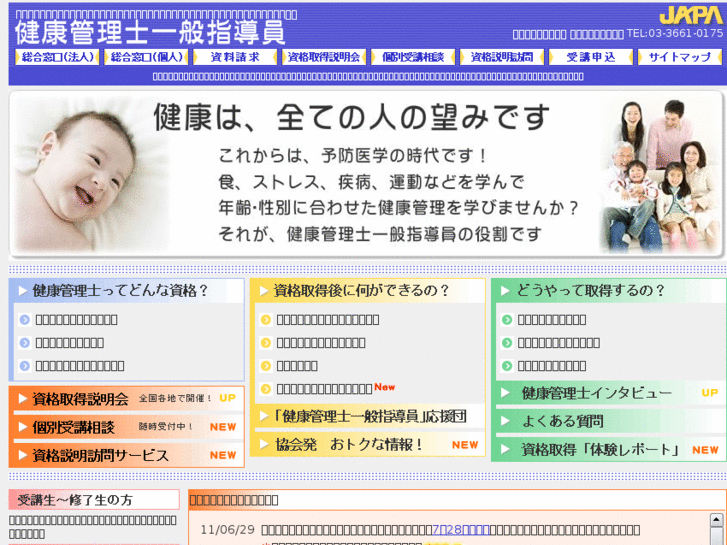This screenshot has height=545, width=727.
Task: Click 健康は、全ての人の望みです banner headline
Action: (352, 117)
